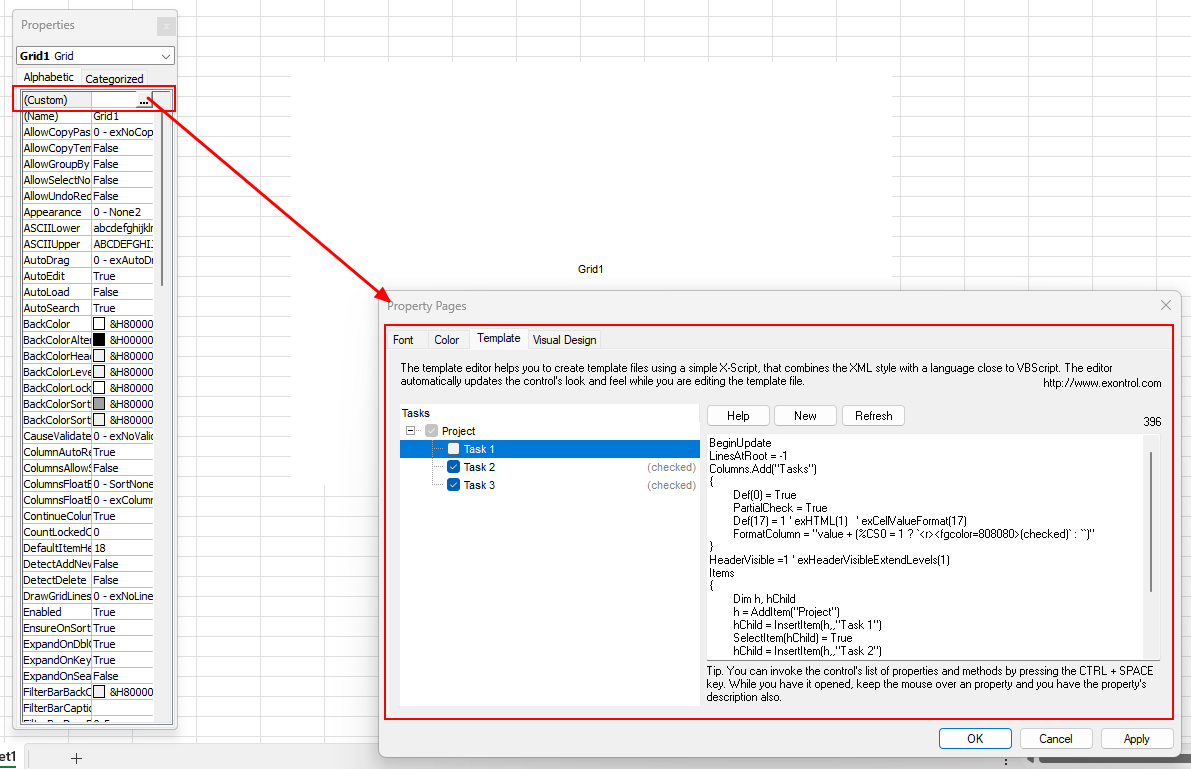Uncheck the Task 2 checkbox
Image resolution: width=1191 pixels, height=769 pixels.
454,467
